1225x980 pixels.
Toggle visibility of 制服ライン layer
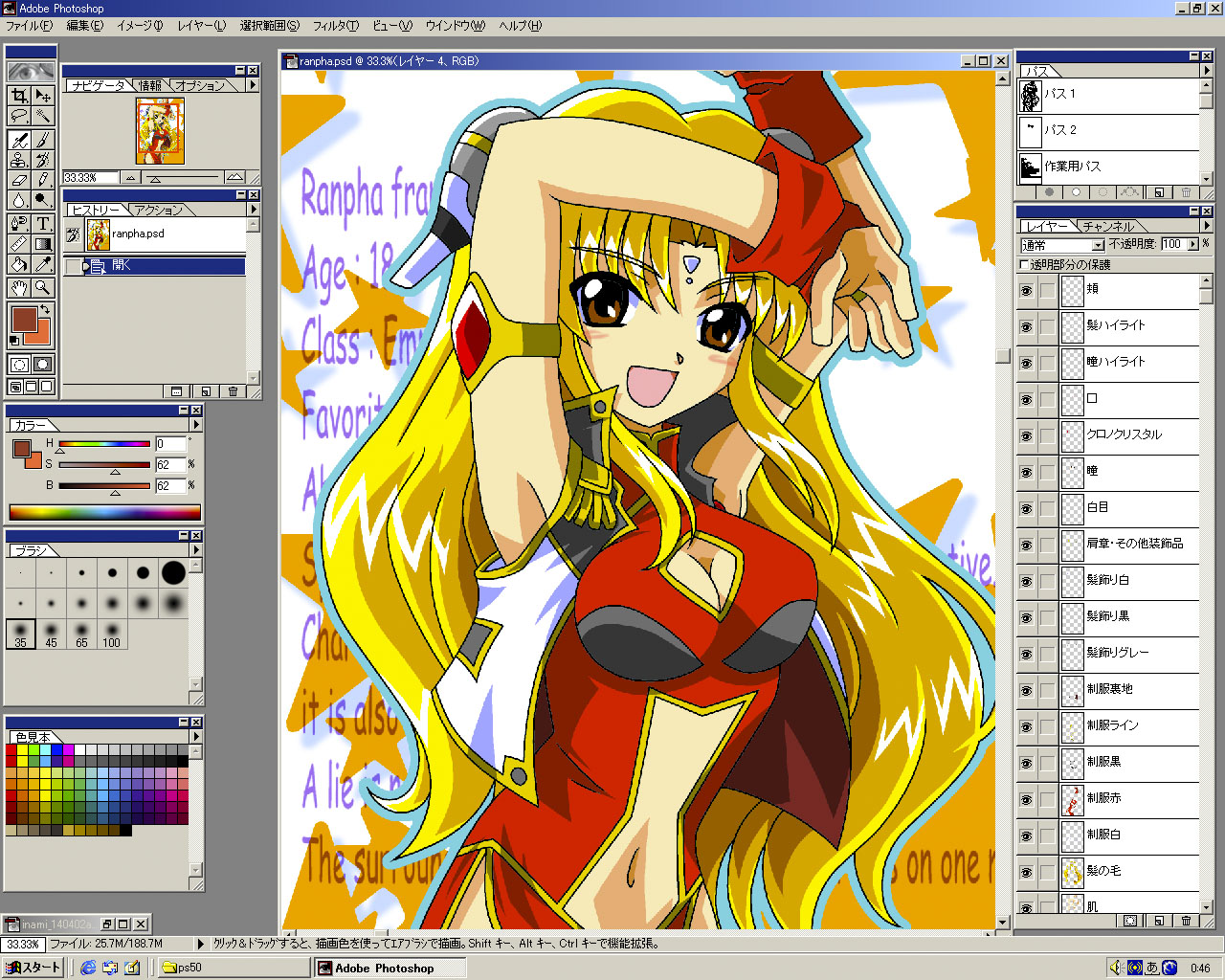click(1026, 725)
